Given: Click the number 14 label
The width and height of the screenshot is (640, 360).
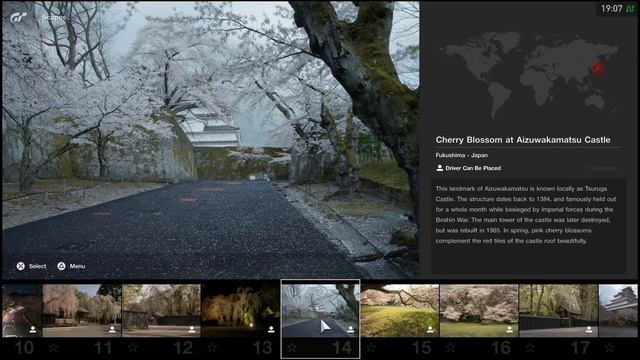Looking at the screenshot, I should click(x=342, y=348).
